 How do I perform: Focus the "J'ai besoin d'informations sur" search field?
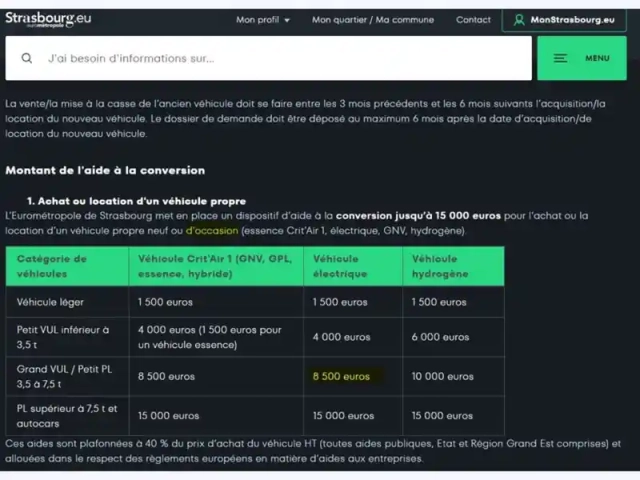[x=280, y=59]
